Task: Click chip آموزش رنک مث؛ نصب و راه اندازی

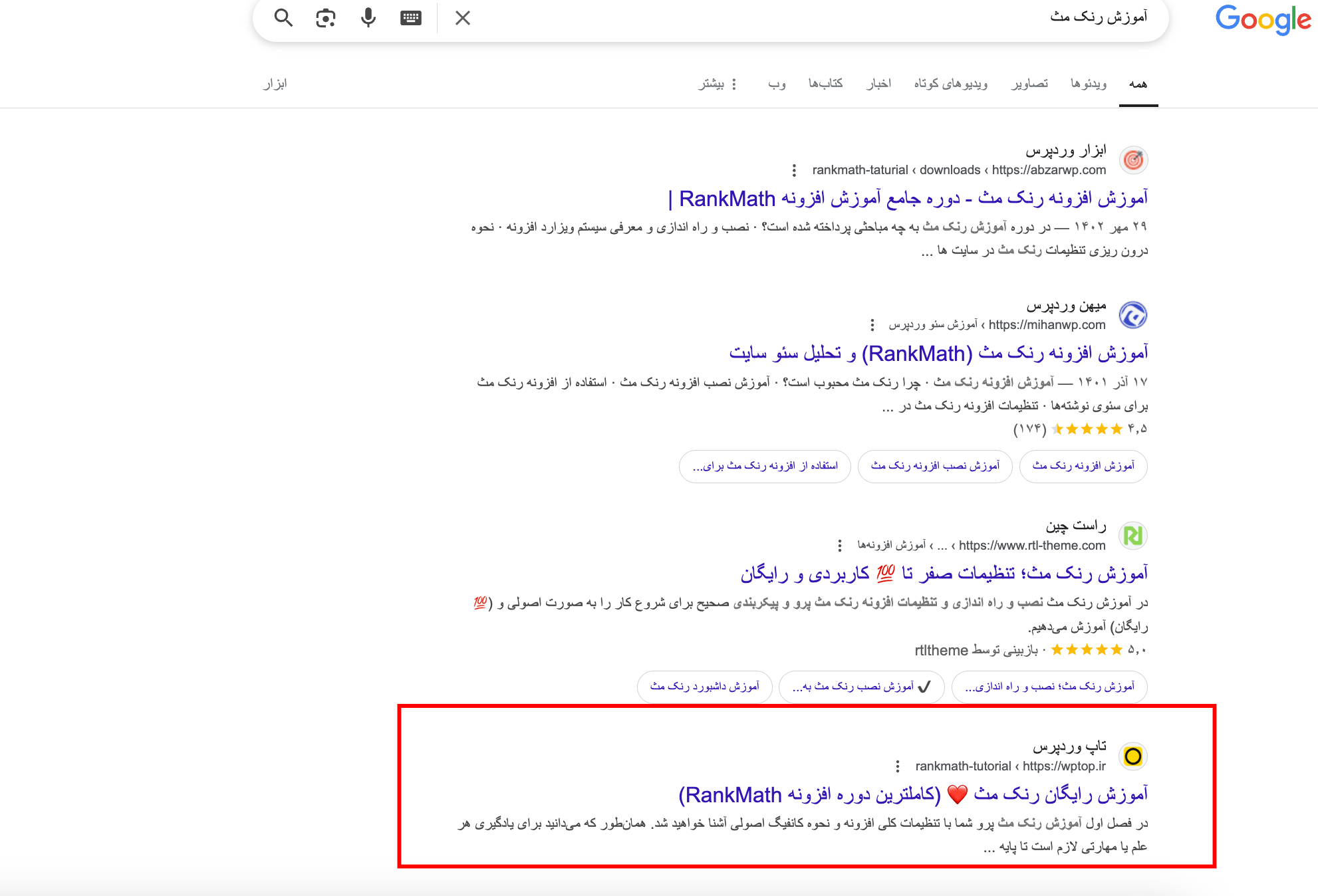Action: click(1049, 687)
